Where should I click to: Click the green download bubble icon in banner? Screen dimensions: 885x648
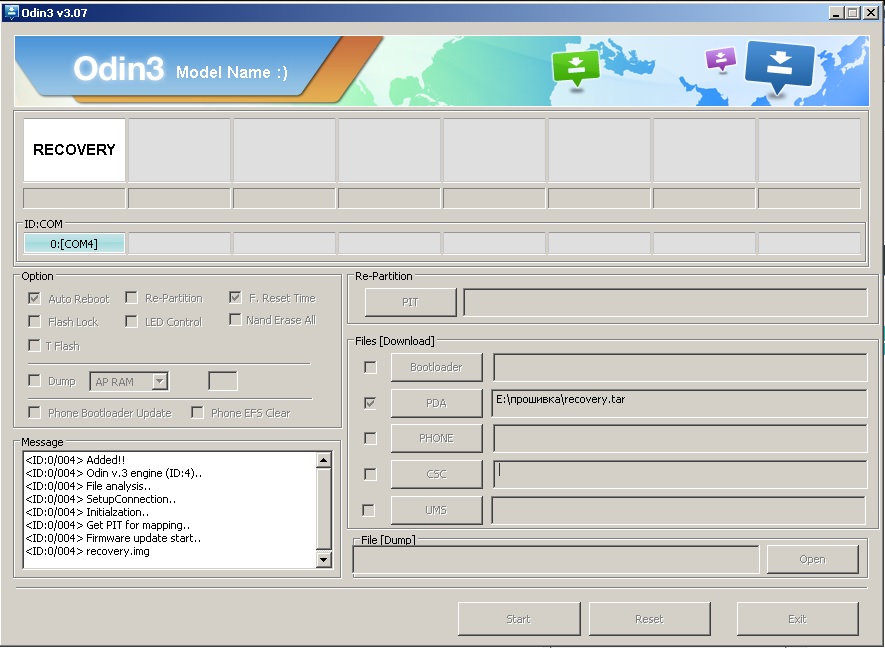click(576, 68)
